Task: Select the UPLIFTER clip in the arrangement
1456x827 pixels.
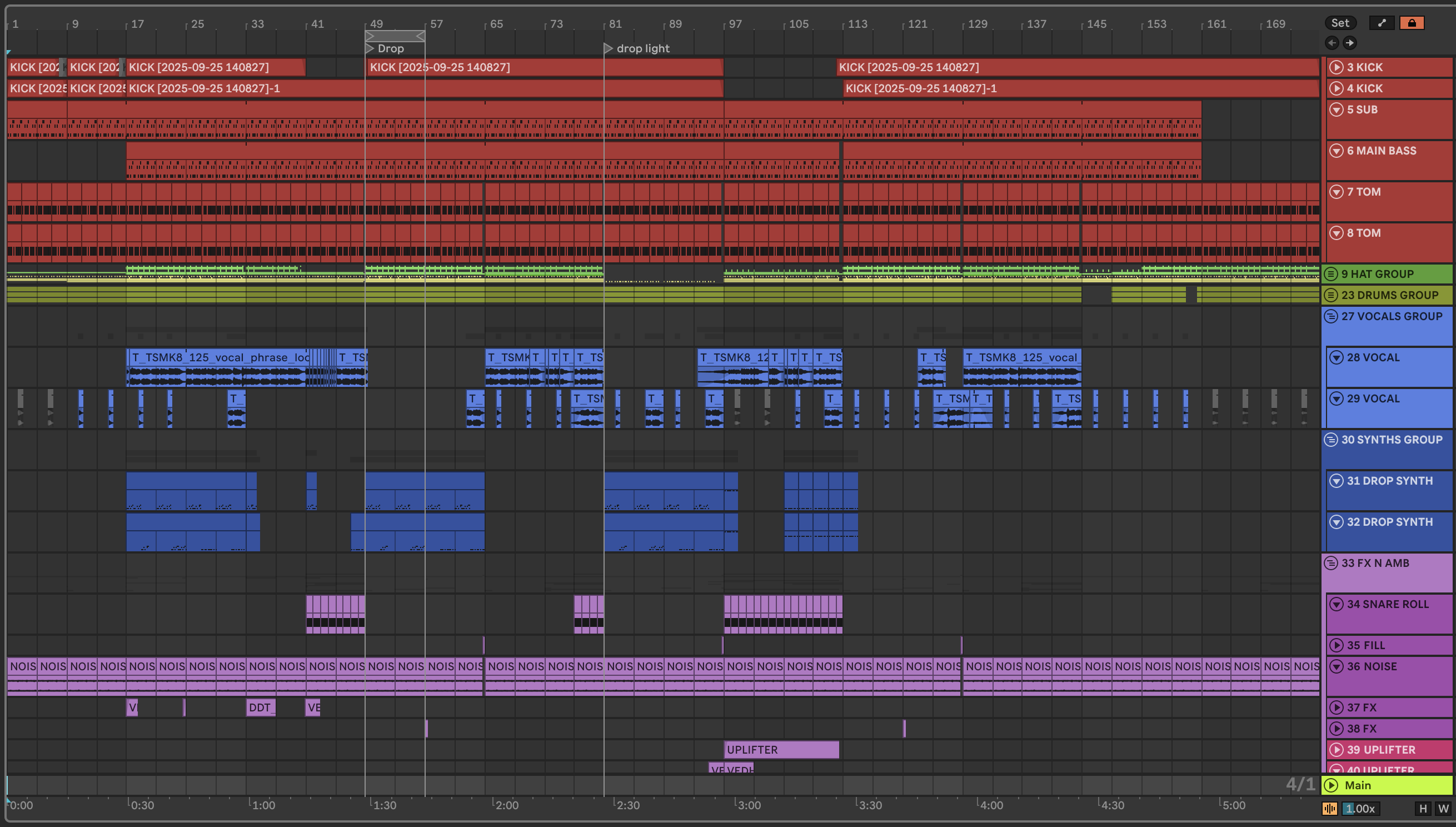Action: [x=781, y=749]
